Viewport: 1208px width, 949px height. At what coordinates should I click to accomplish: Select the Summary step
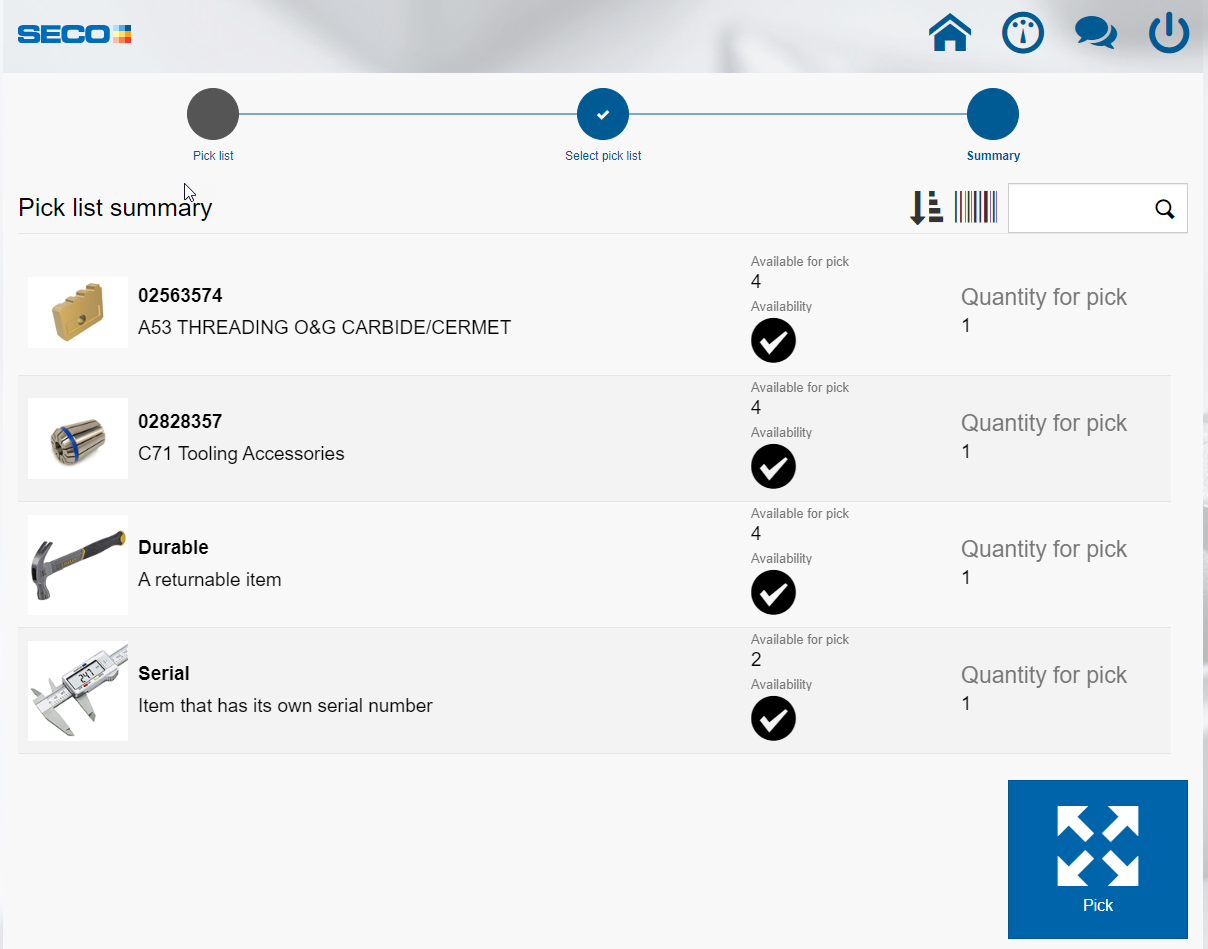[x=993, y=114]
